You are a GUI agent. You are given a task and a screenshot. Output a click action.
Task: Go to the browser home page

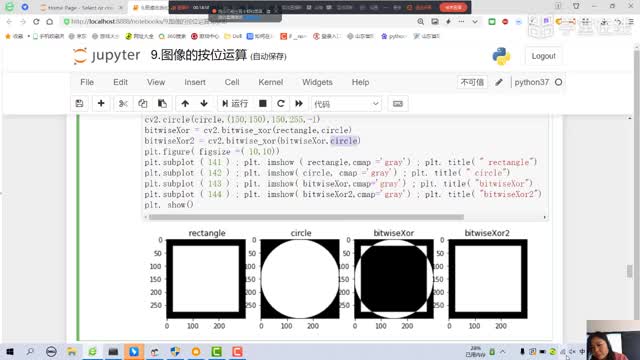49,22
